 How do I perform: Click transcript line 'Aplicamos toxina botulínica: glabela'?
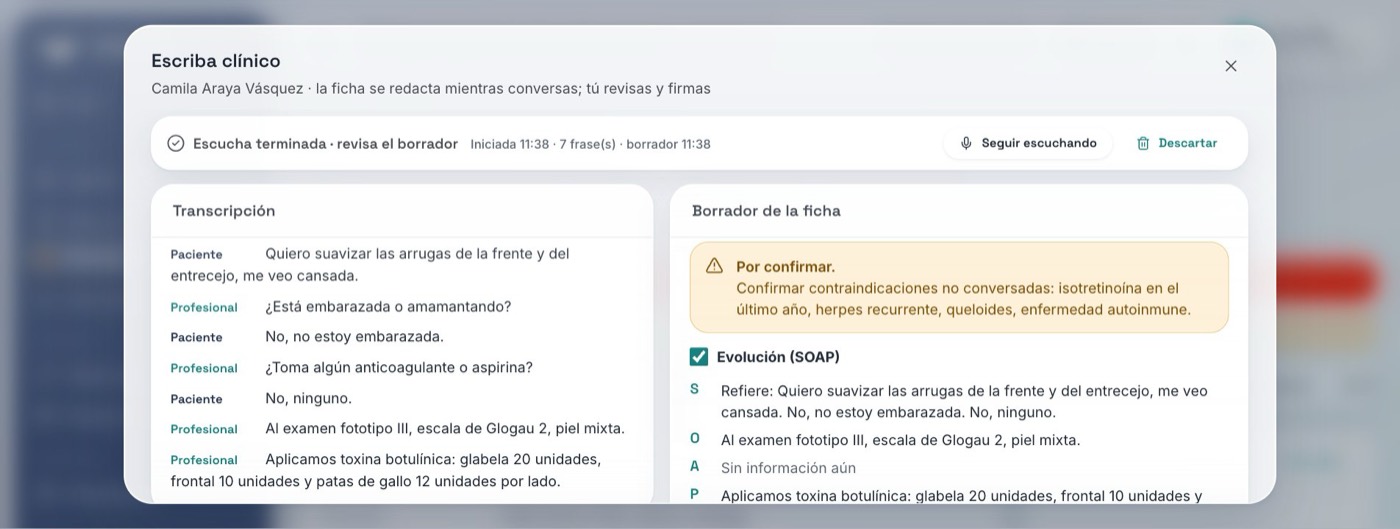[x=386, y=471]
